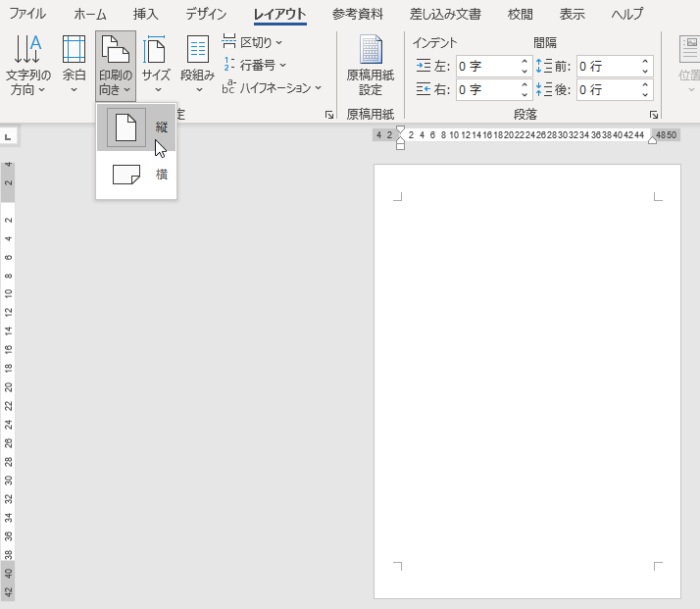Click the 印刷の向き orientation button
This screenshot has height=609, width=700.
click(x=116, y=65)
